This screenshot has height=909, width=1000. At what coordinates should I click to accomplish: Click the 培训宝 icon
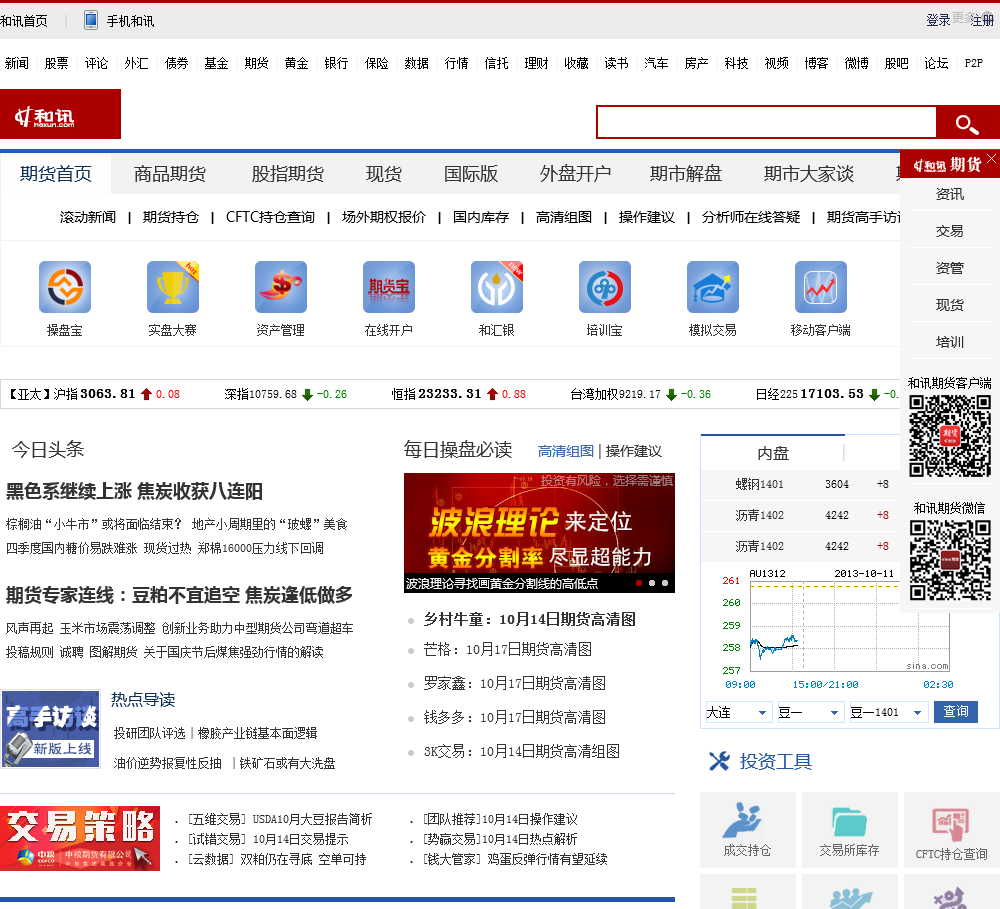(605, 288)
